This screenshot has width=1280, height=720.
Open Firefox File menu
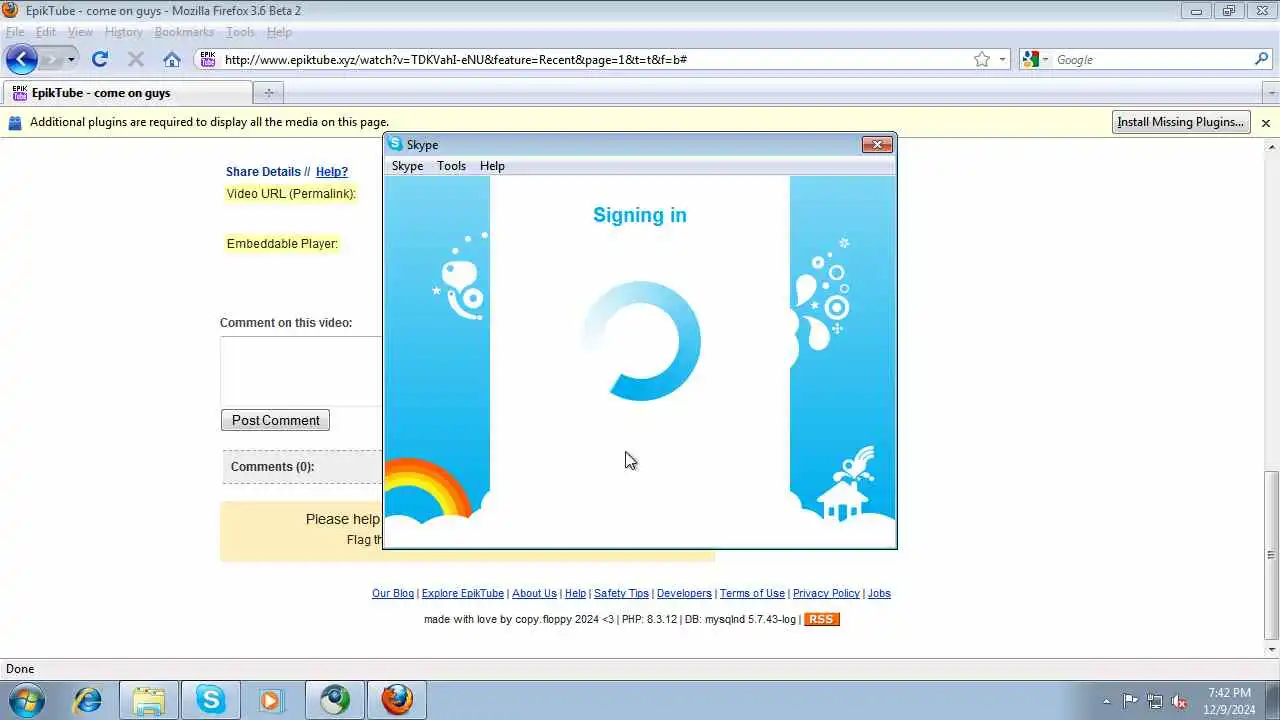click(x=15, y=32)
